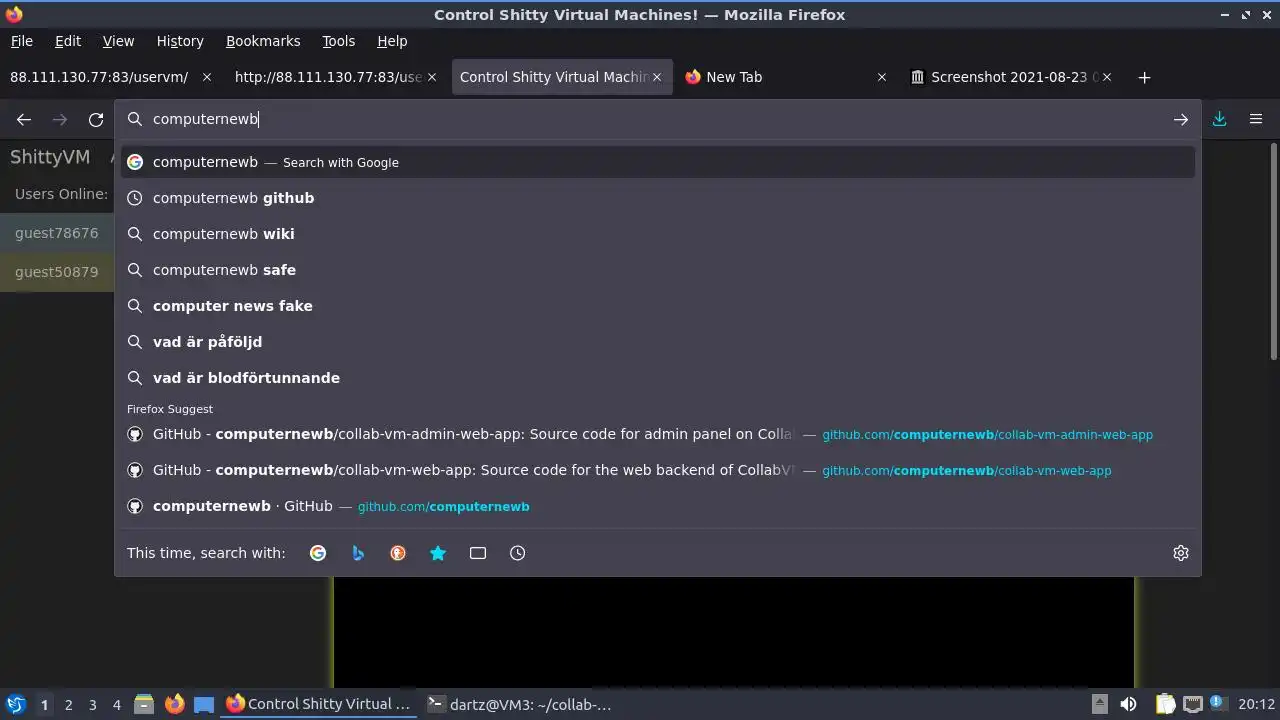Open a new tab with plus button

[1145, 77]
